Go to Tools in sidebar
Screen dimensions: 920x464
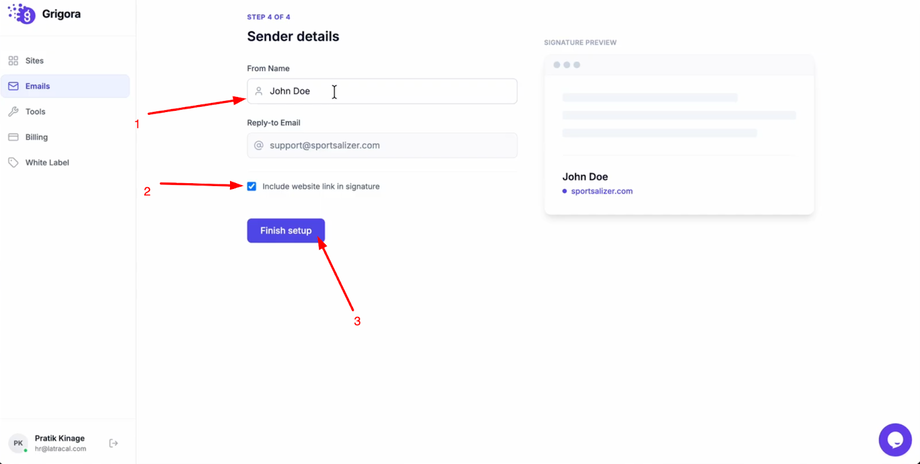pyautogui.click(x=35, y=112)
